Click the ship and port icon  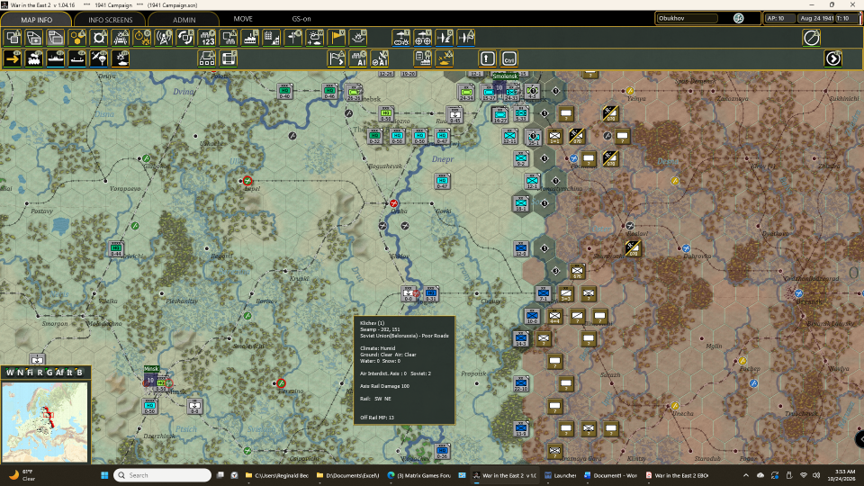pos(250,37)
